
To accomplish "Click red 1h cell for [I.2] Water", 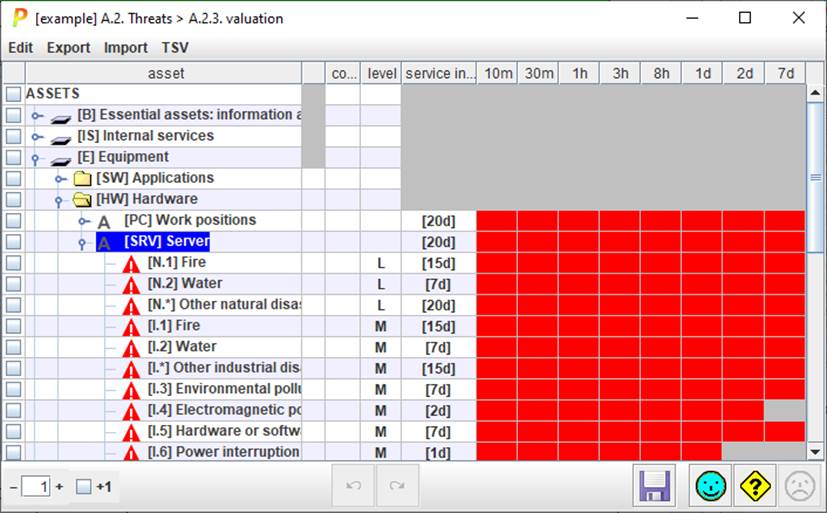I will (579, 347).
